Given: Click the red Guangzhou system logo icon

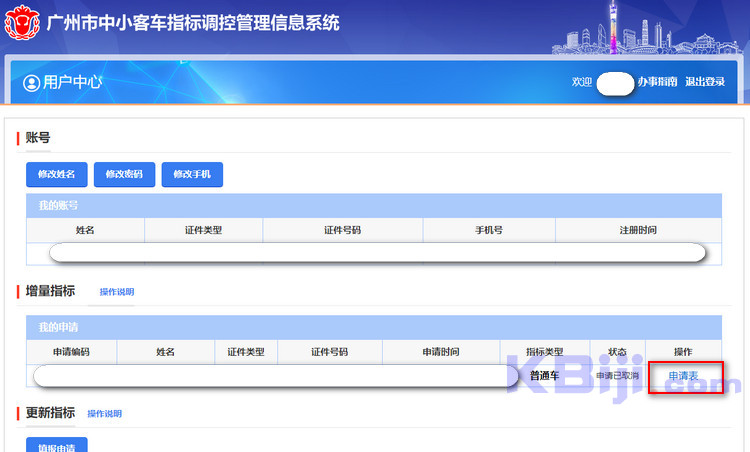Looking at the screenshot, I should click(22, 22).
